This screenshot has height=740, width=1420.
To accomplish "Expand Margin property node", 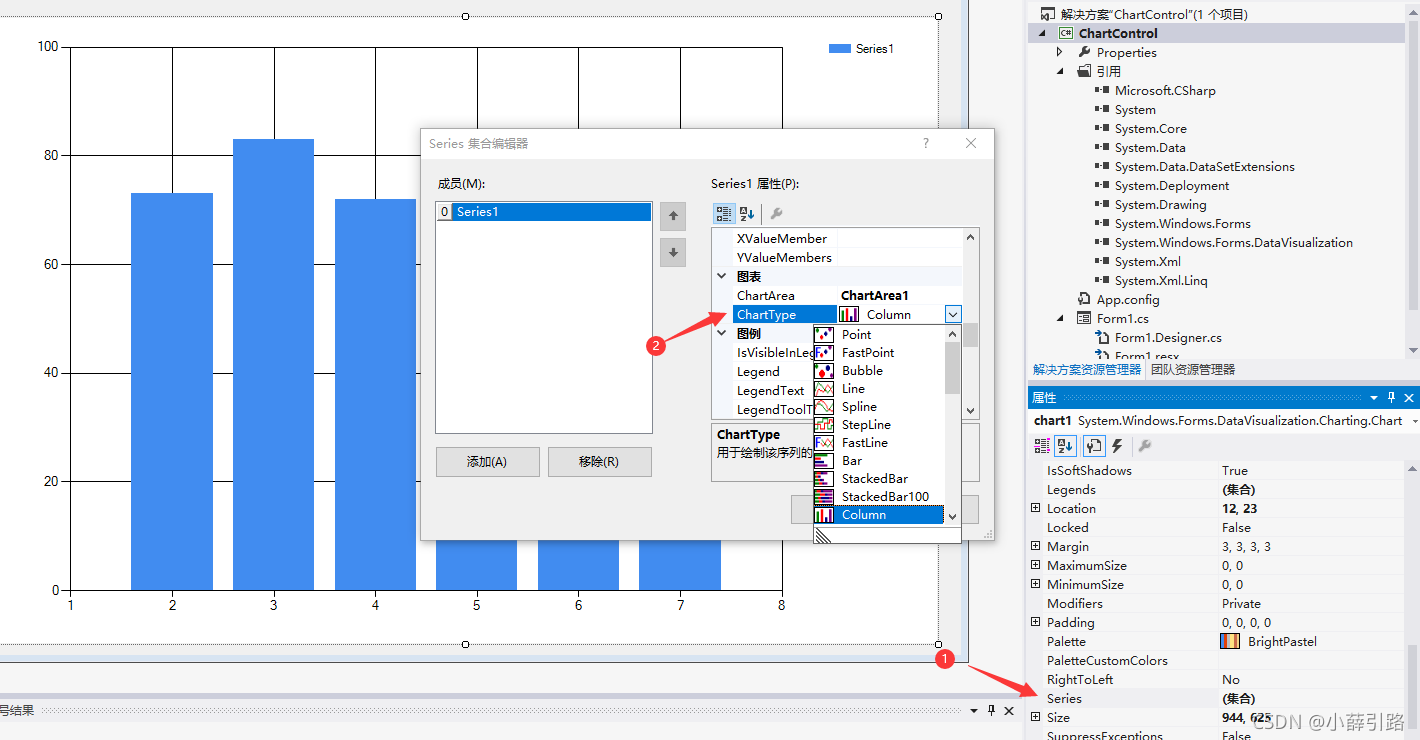I will [1036, 546].
